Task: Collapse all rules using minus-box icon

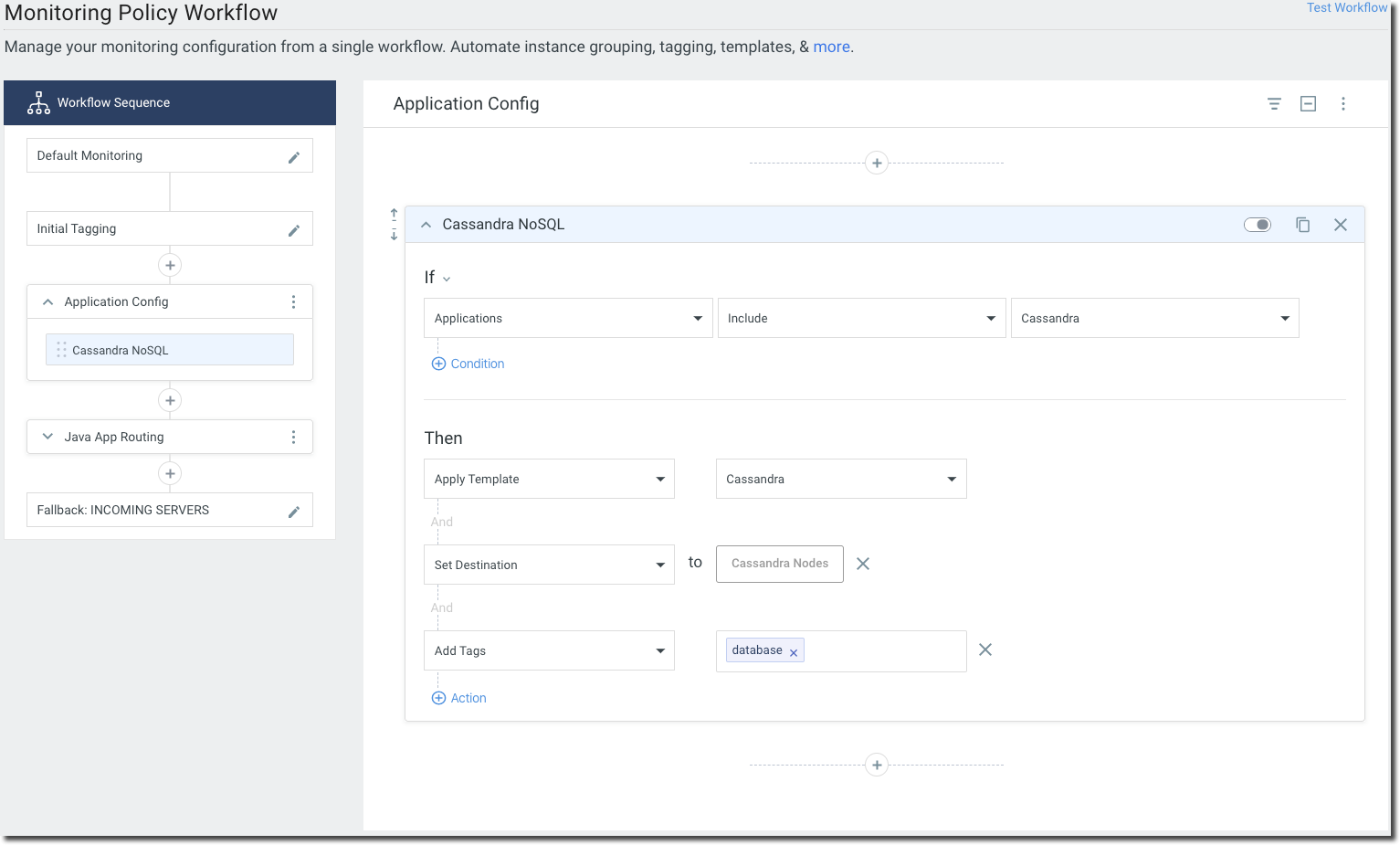Action: click(1308, 104)
